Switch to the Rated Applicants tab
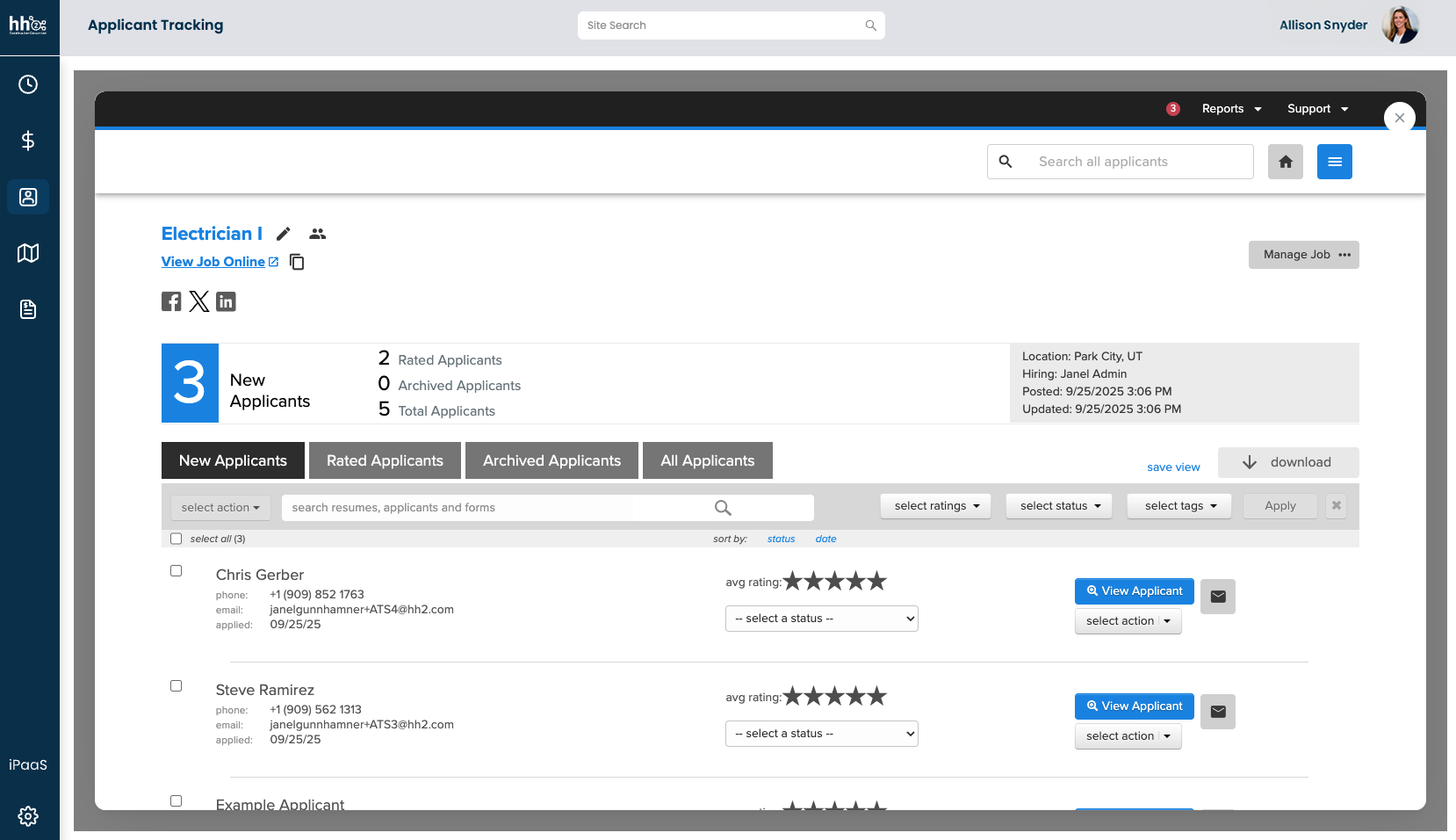1456x840 pixels. point(385,460)
